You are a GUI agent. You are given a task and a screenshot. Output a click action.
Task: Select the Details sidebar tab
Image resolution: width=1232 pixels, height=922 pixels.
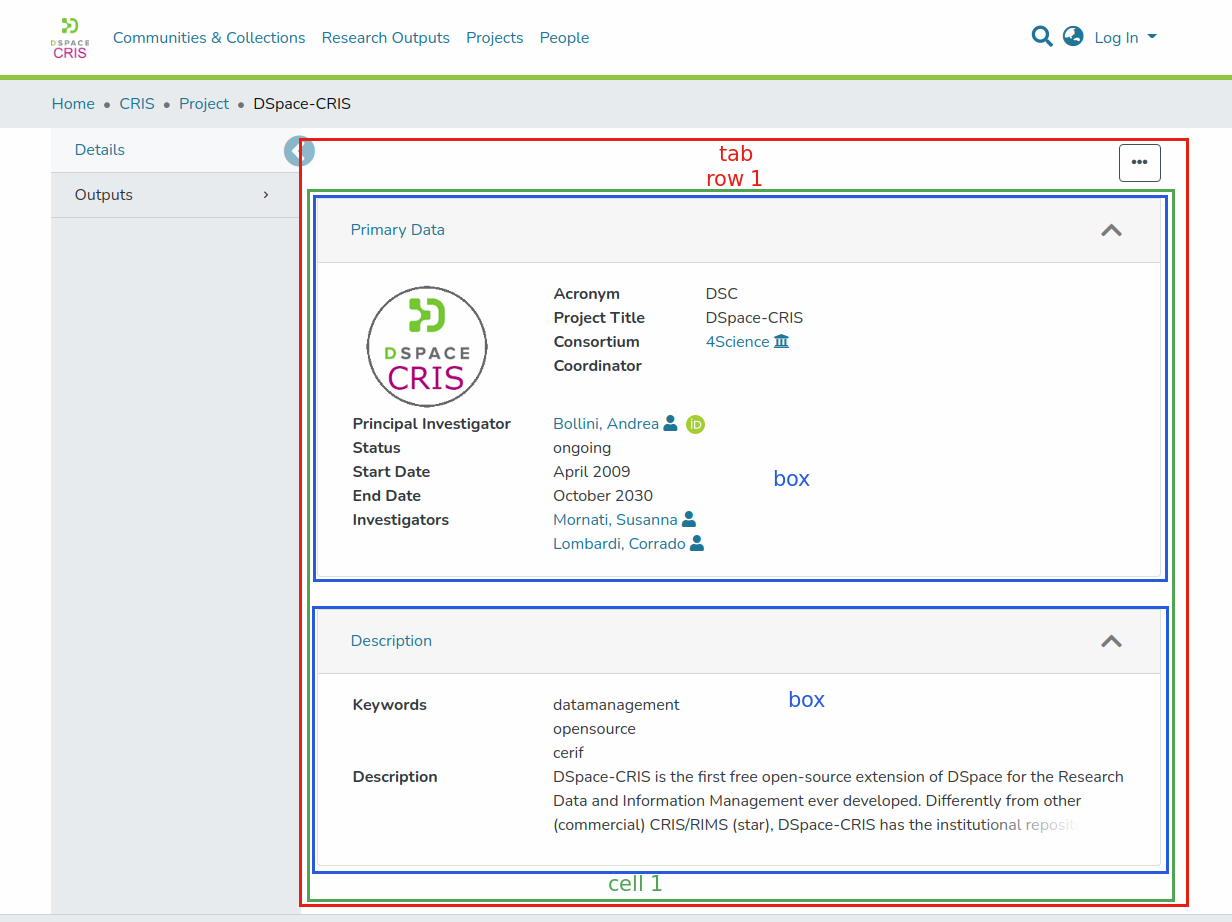[100, 150]
